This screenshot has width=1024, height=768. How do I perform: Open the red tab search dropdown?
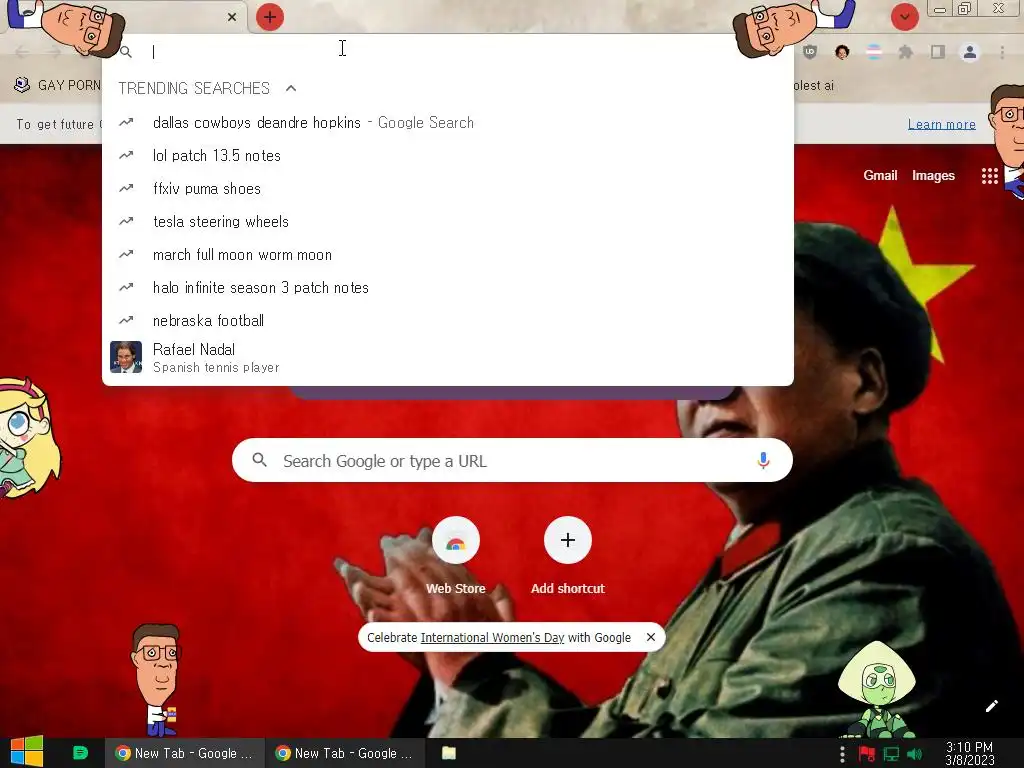pos(904,17)
